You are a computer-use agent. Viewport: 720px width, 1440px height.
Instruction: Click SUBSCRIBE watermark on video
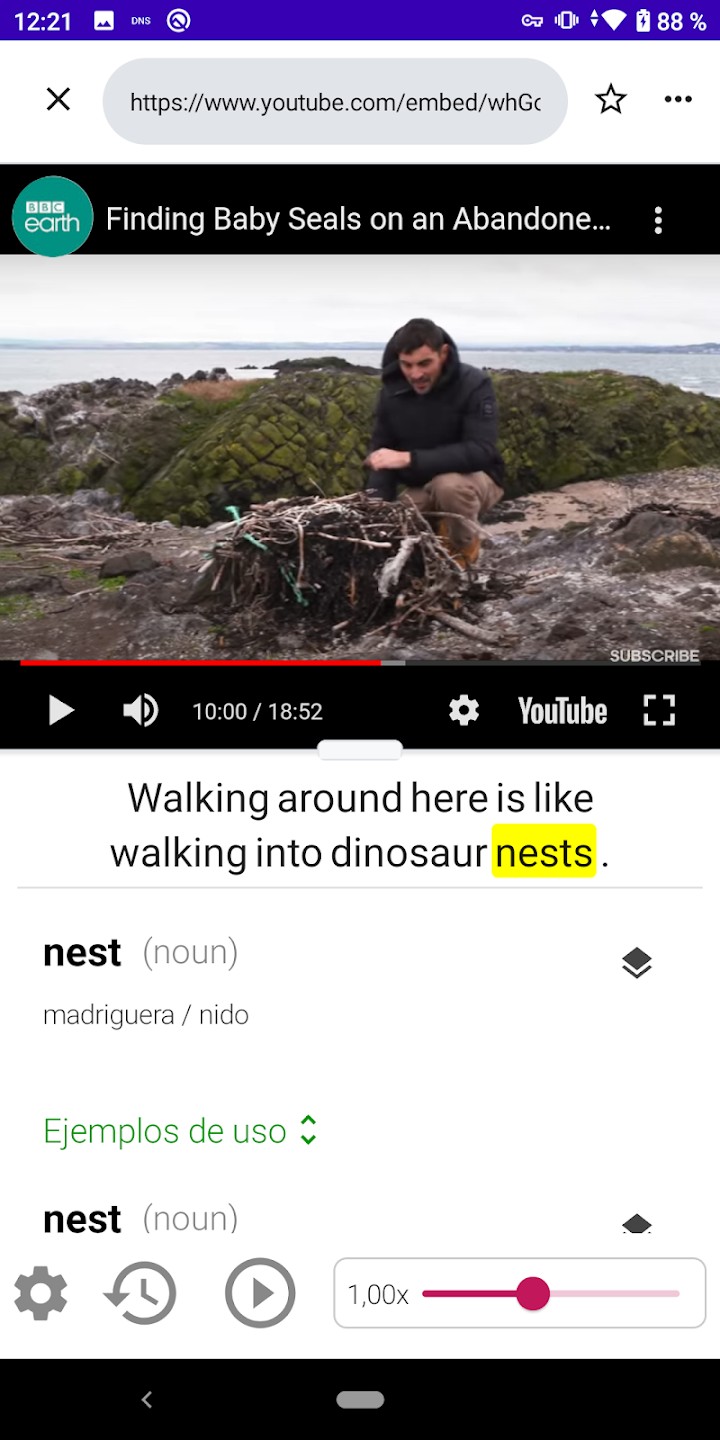click(654, 656)
